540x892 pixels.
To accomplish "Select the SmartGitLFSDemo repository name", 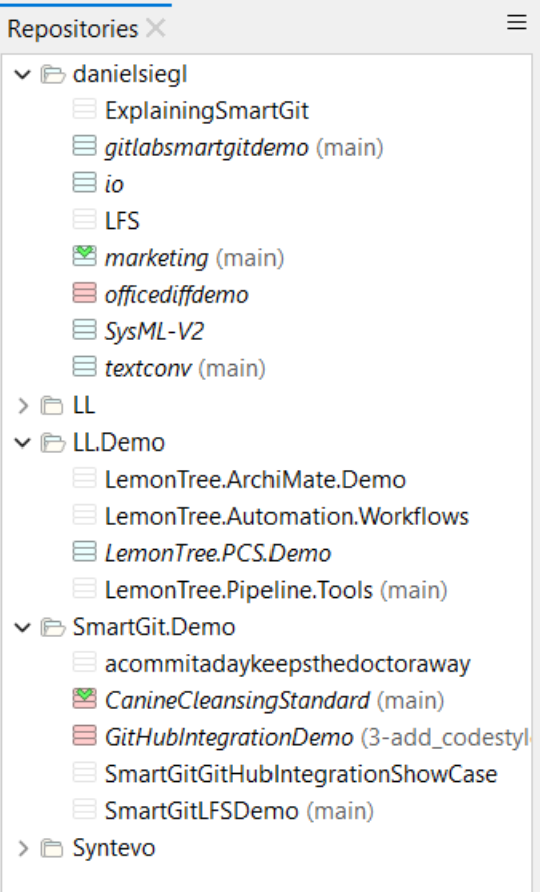I will (x=201, y=811).
